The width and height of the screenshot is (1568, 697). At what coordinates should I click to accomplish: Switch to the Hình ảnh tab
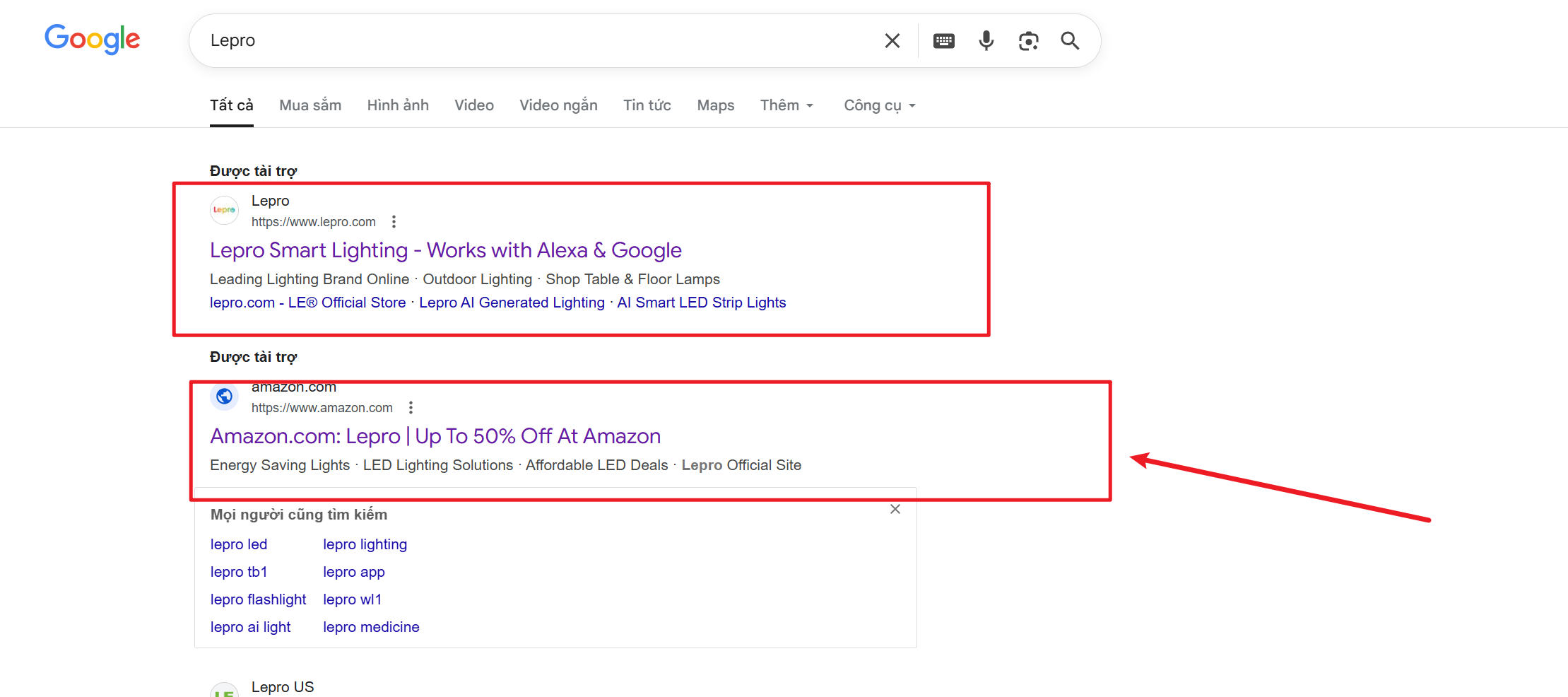(398, 105)
